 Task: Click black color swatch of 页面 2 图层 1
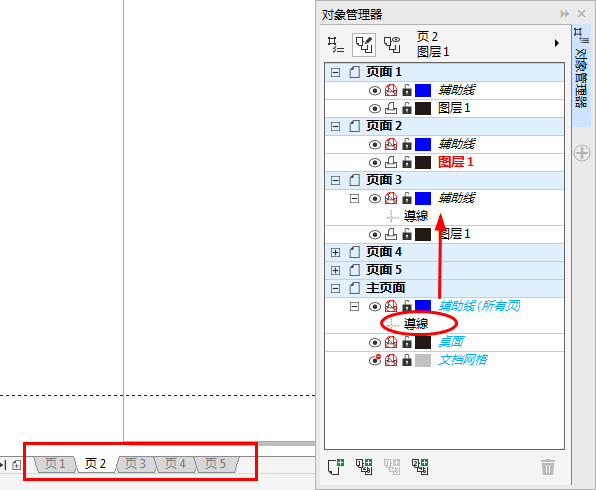pyautogui.click(x=423, y=163)
